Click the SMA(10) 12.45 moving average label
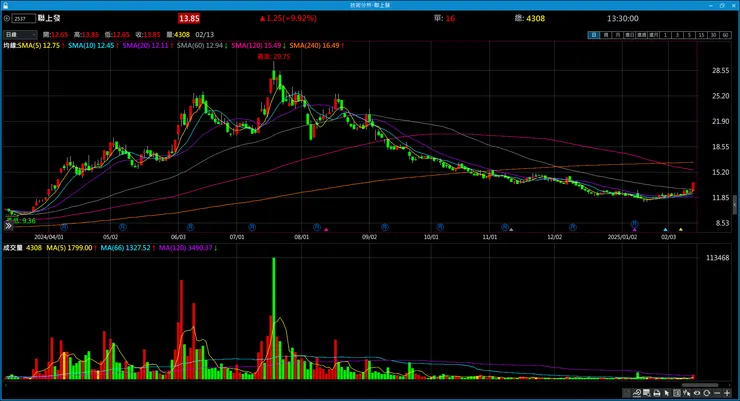Screen dimensions: 740x401 [91, 45]
